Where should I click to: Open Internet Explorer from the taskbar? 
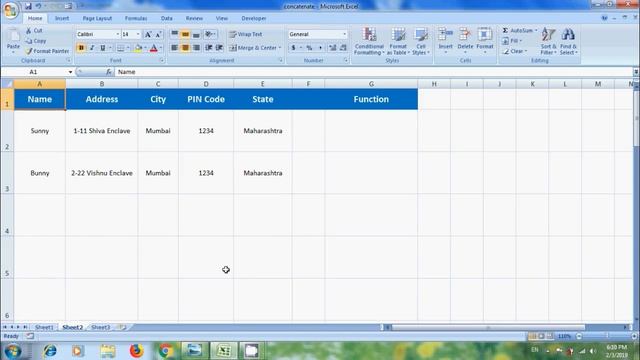pyautogui.click(x=50, y=351)
